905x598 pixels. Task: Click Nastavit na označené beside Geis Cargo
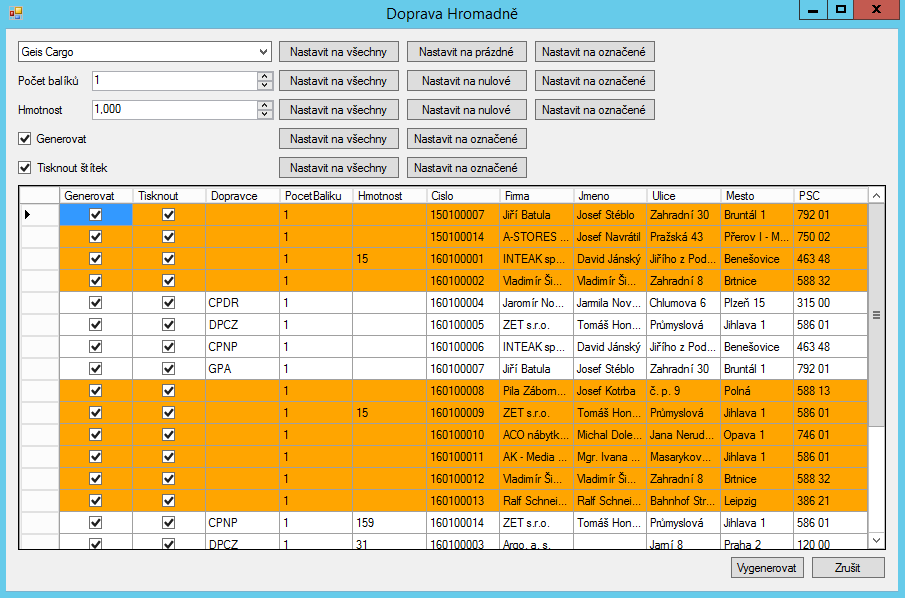point(594,52)
